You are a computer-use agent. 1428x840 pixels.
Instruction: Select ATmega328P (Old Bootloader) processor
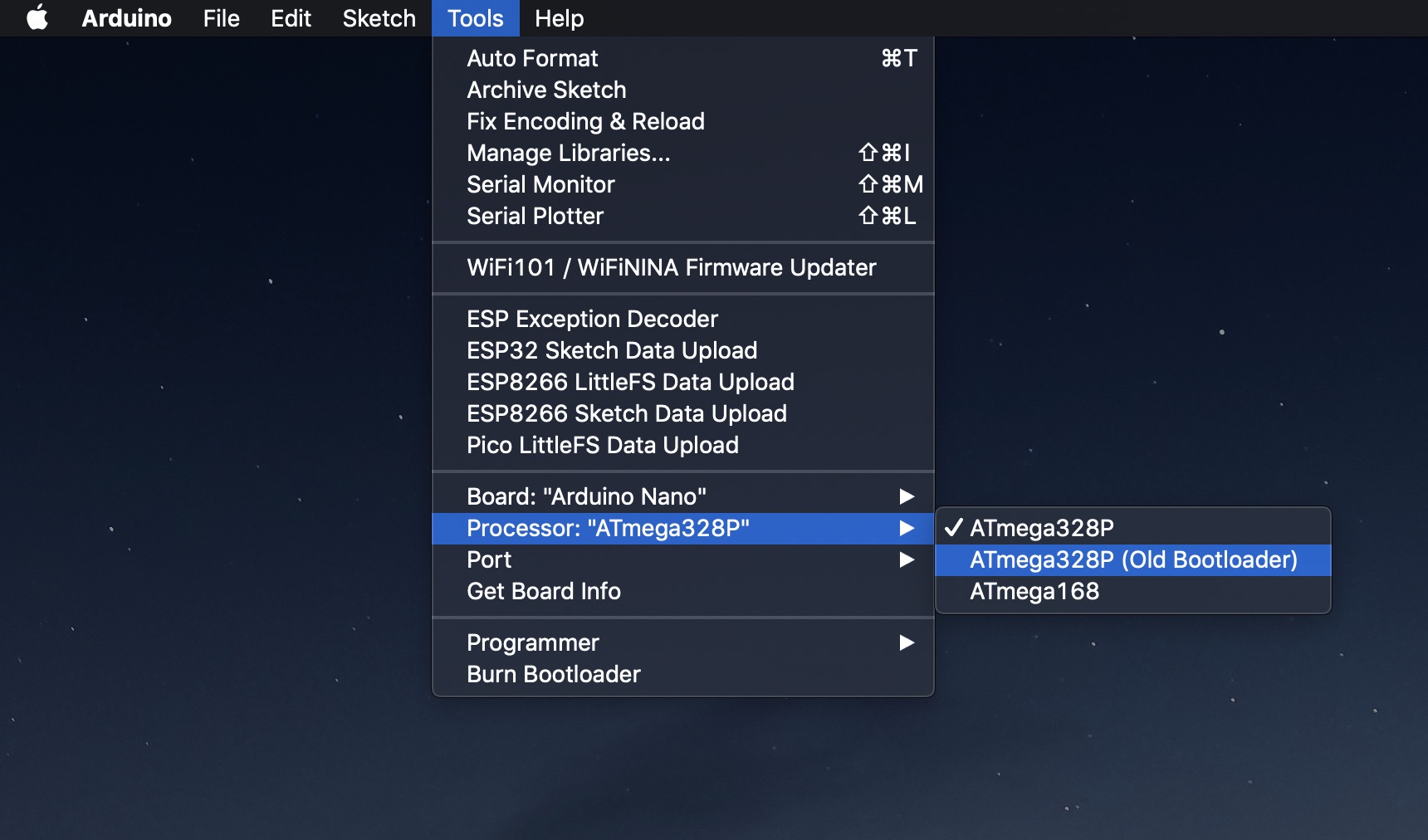coord(1132,560)
